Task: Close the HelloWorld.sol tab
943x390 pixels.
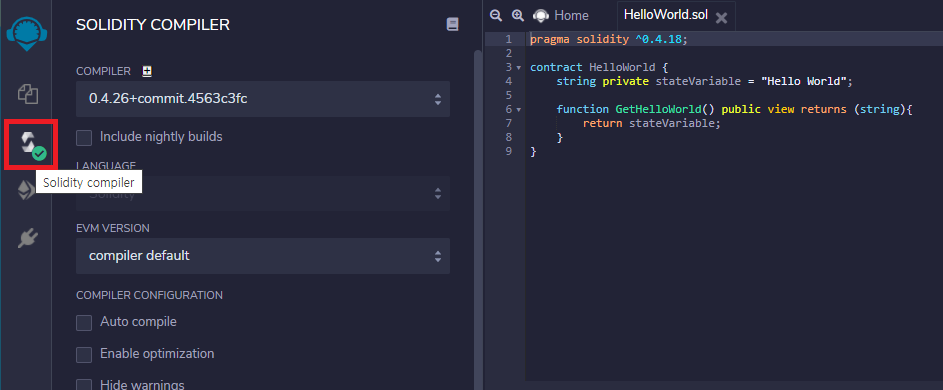Action: click(722, 18)
